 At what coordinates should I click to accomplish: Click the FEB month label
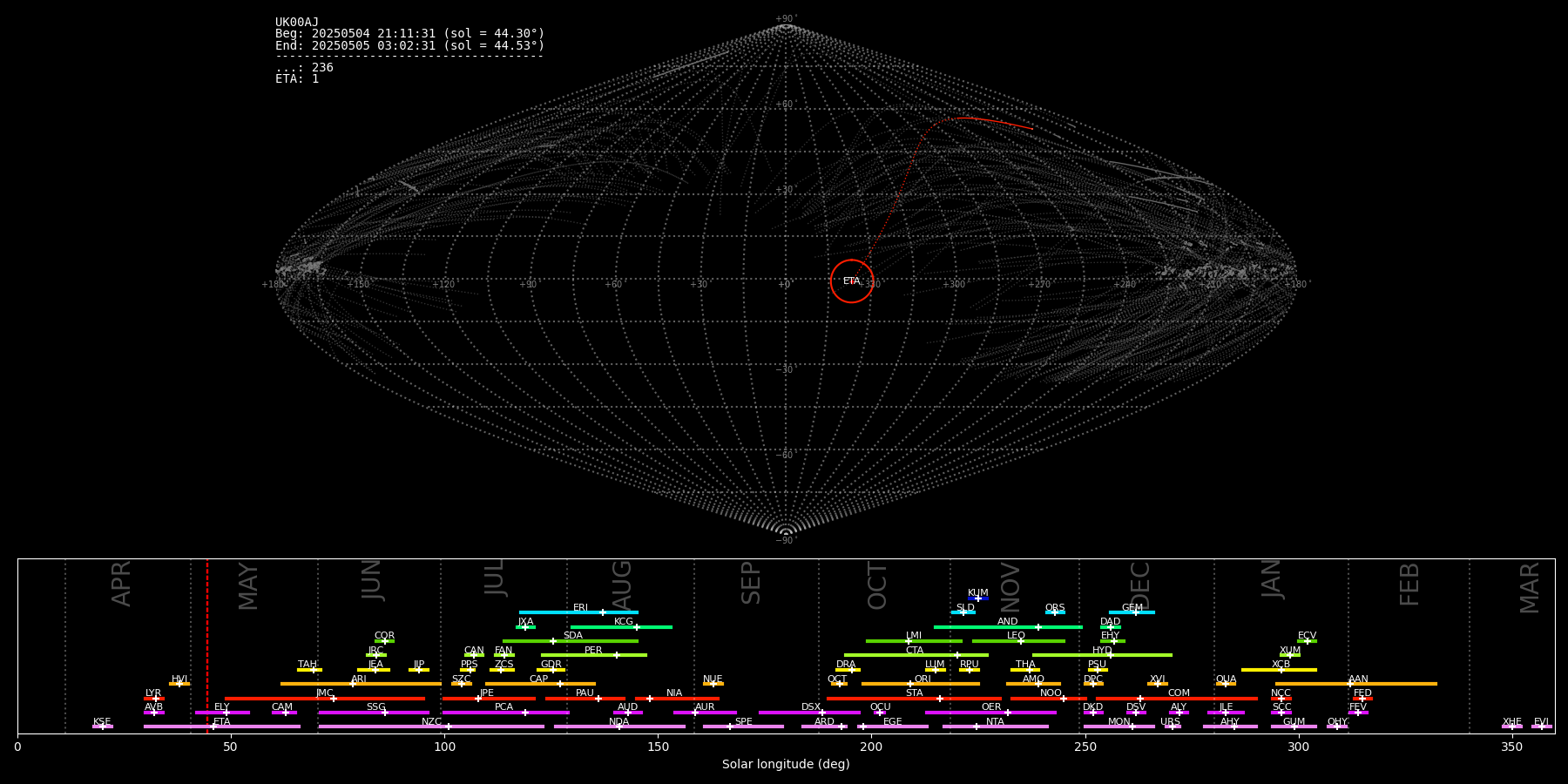pos(1409,585)
